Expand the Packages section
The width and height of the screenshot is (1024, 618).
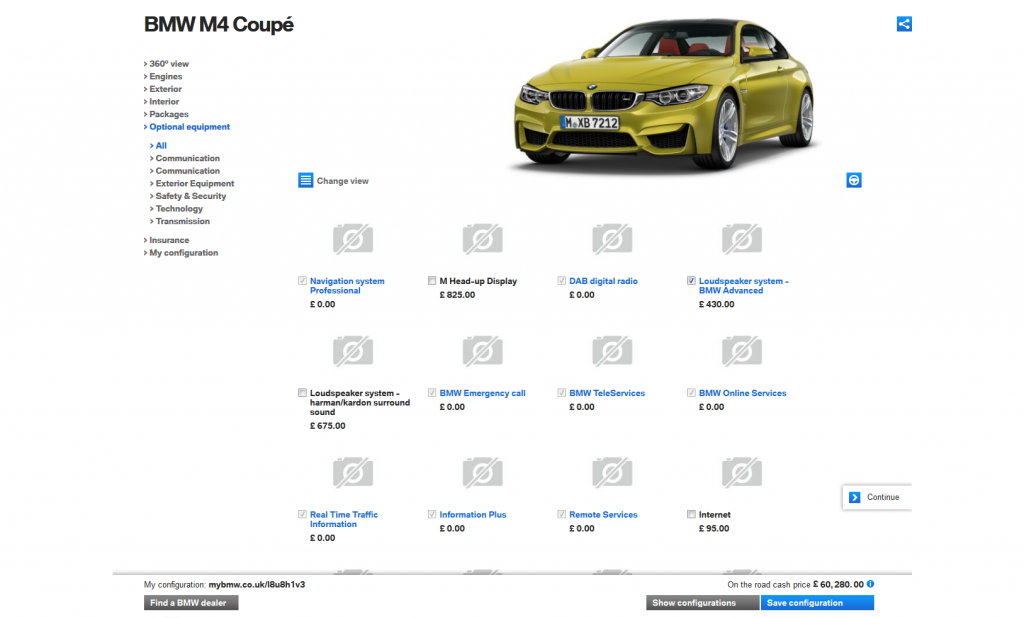(168, 114)
